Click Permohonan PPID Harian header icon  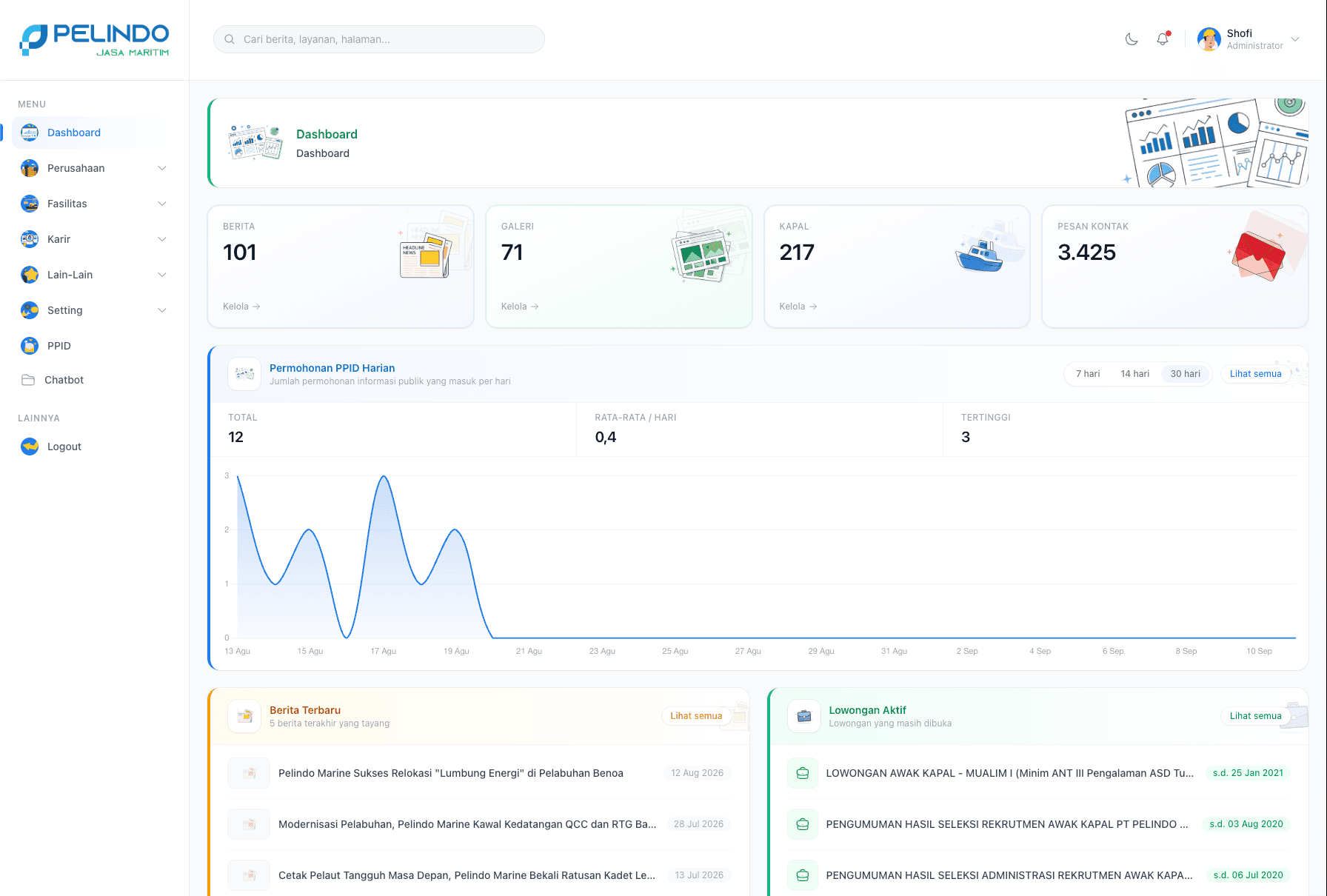tap(244, 374)
